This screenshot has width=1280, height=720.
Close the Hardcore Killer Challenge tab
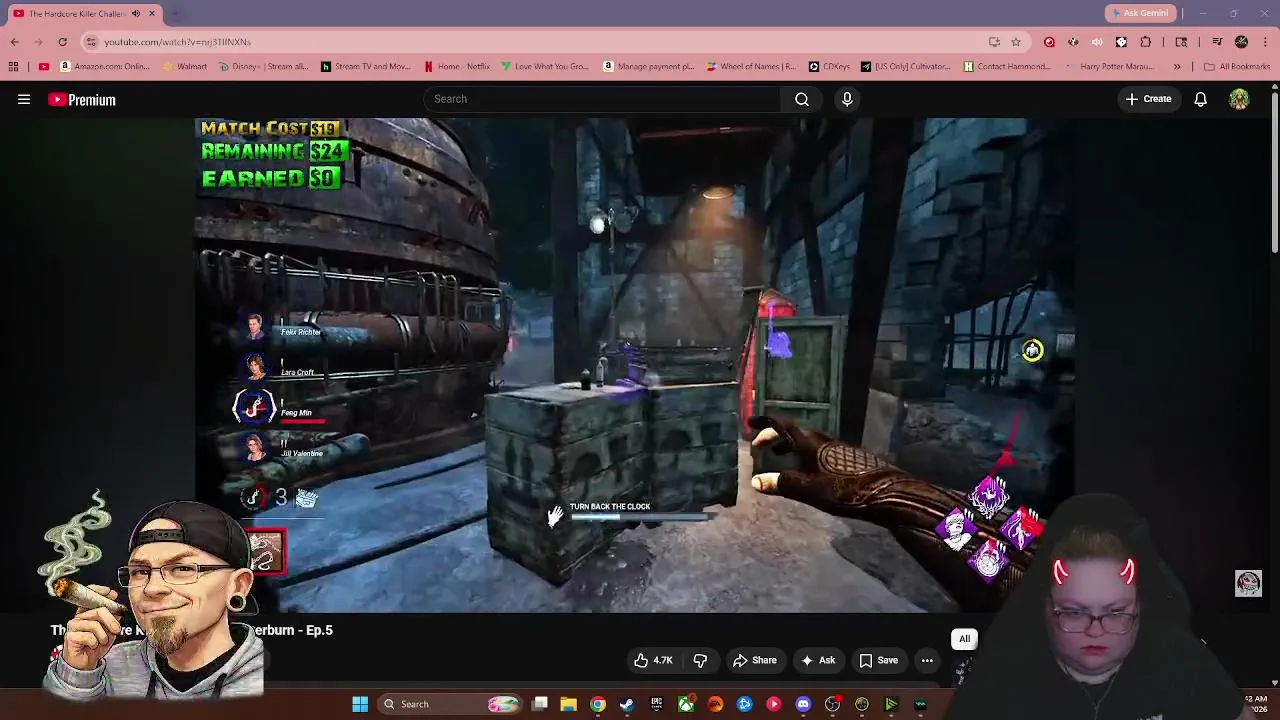[x=152, y=14]
